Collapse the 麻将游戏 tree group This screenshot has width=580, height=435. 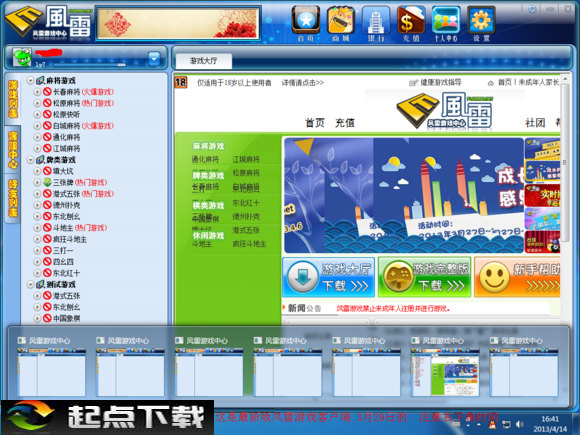pyautogui.click(x=31, y=80)
